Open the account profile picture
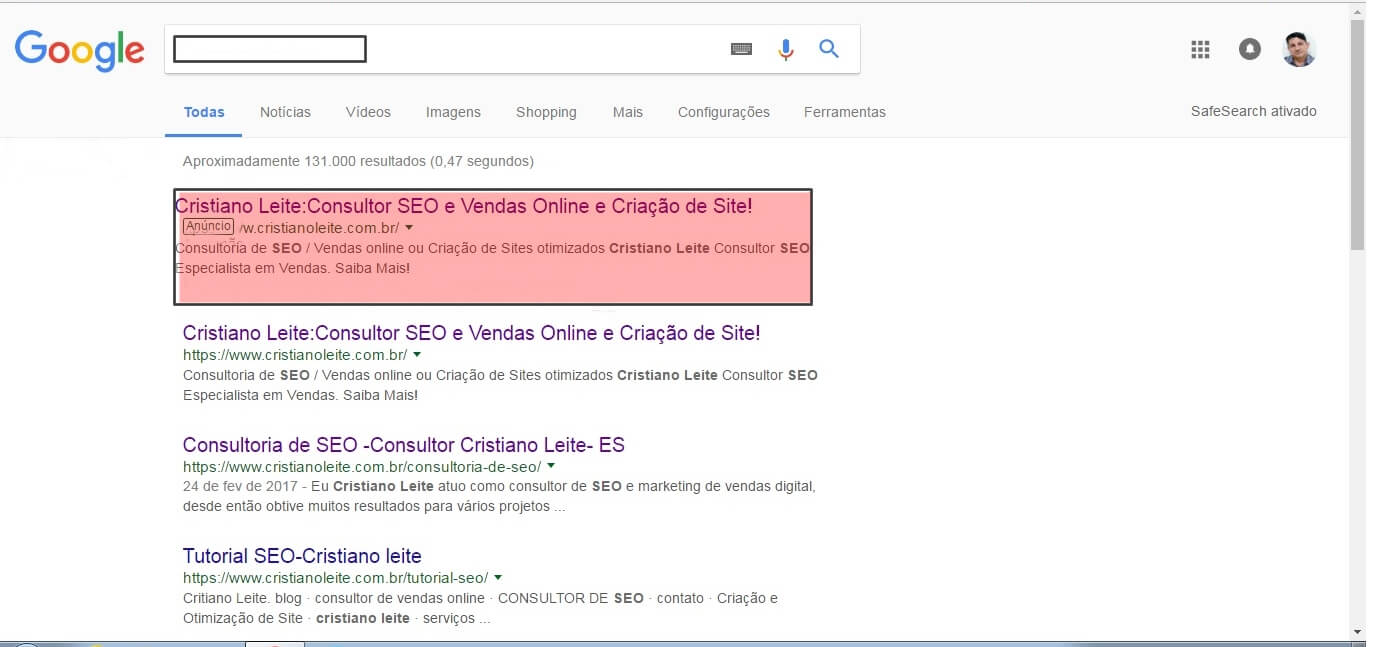The width and height of the screenshot is (1374, 647). coord(1299,49)
